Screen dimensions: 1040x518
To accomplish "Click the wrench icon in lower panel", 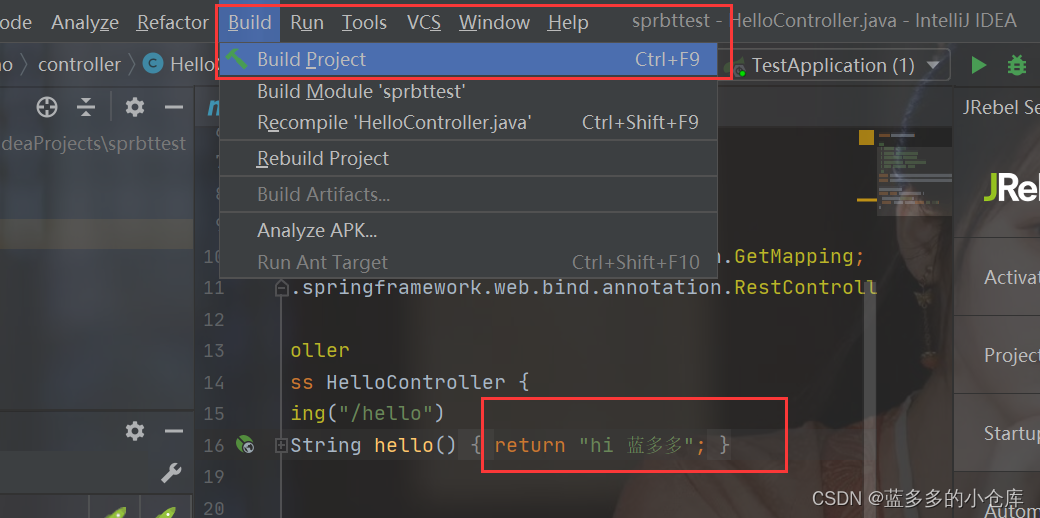I will tap(171, 473).
